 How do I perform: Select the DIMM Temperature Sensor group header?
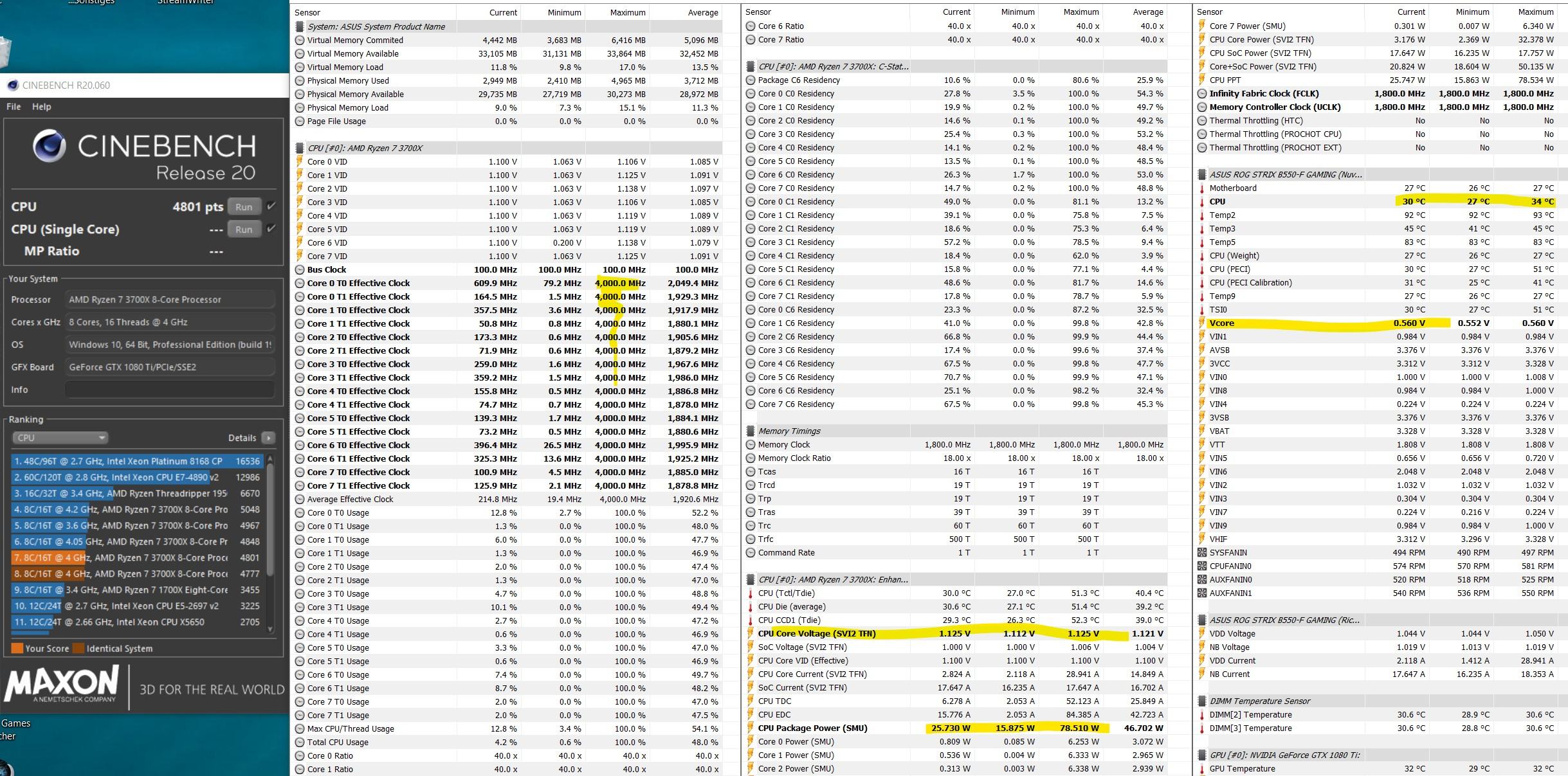[1381, 701]
